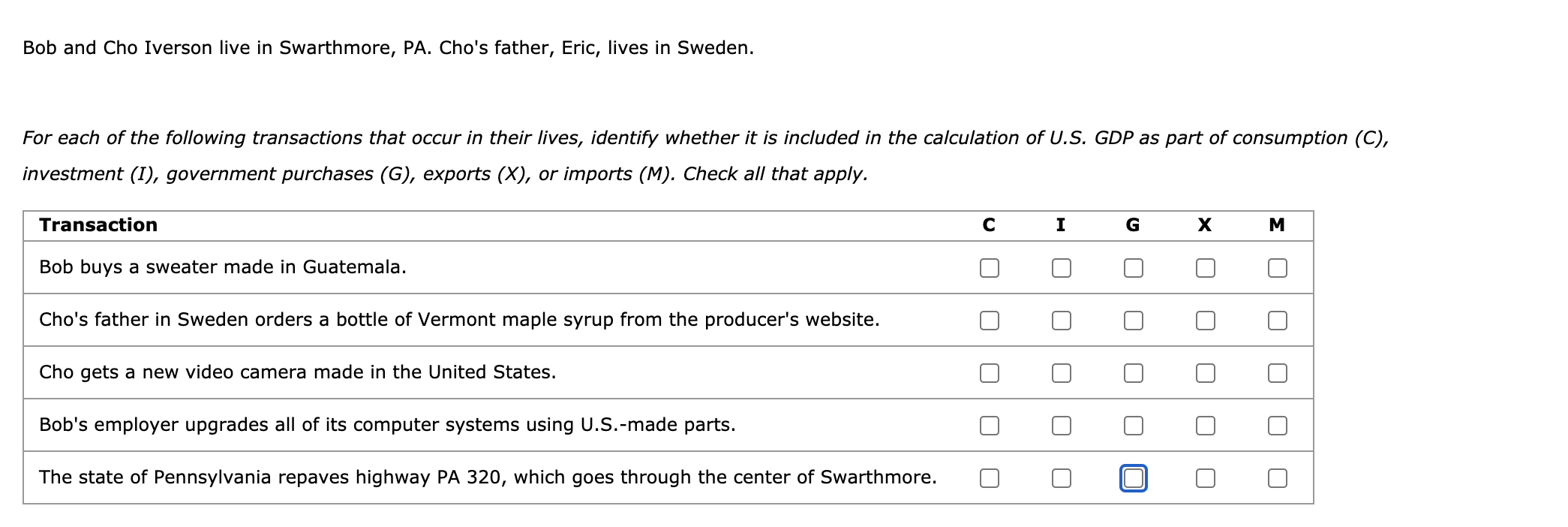Check G for employer computer systems upgrade

[x=1133, y=426]
